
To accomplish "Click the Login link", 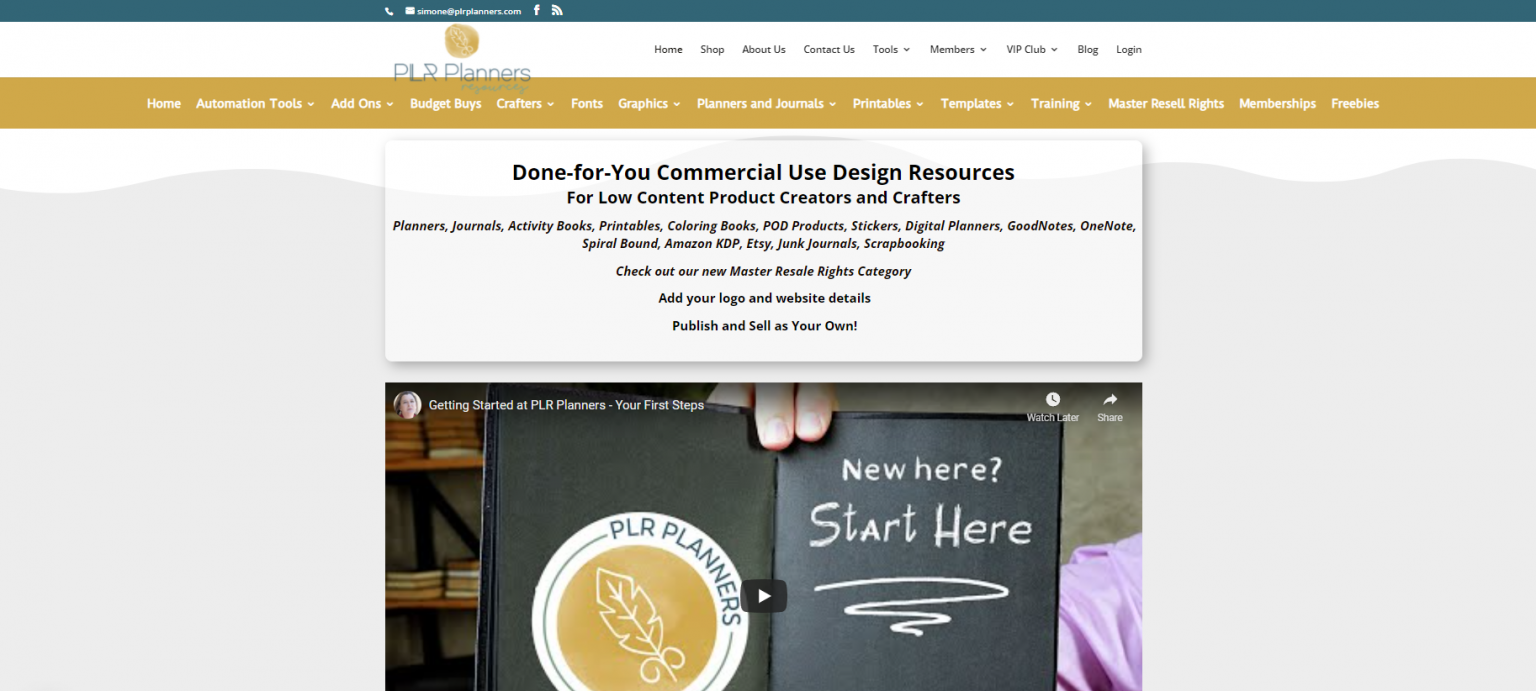I will (x=1128, y=49).
